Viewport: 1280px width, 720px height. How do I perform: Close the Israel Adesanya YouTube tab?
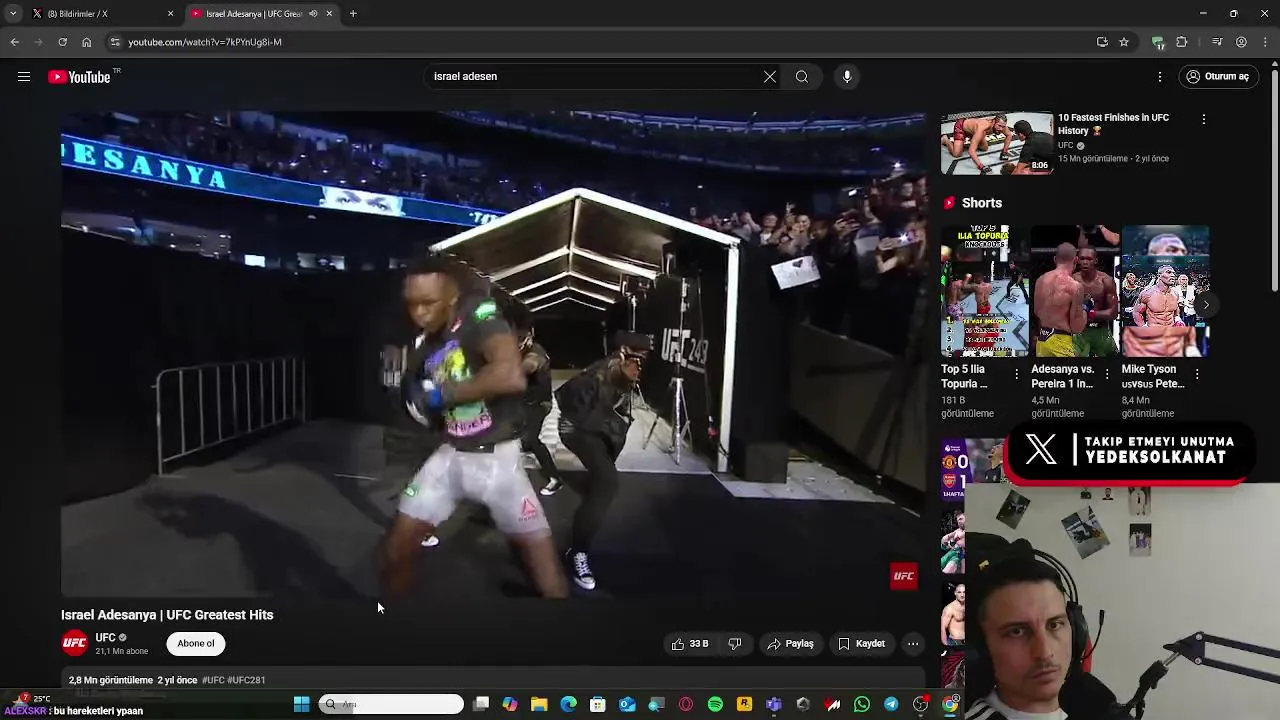(x=329, y=14)
